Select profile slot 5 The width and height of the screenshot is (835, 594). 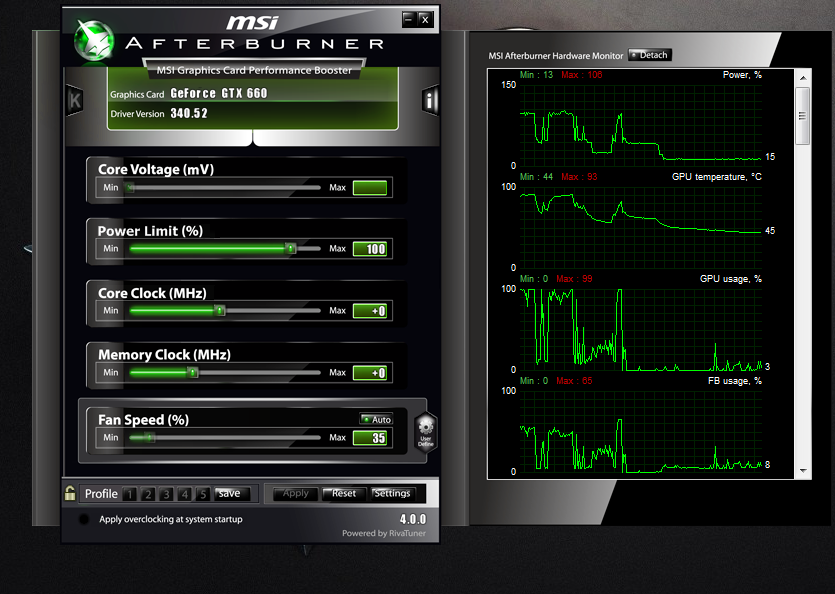pyautogui.click(x=202, y=494)
